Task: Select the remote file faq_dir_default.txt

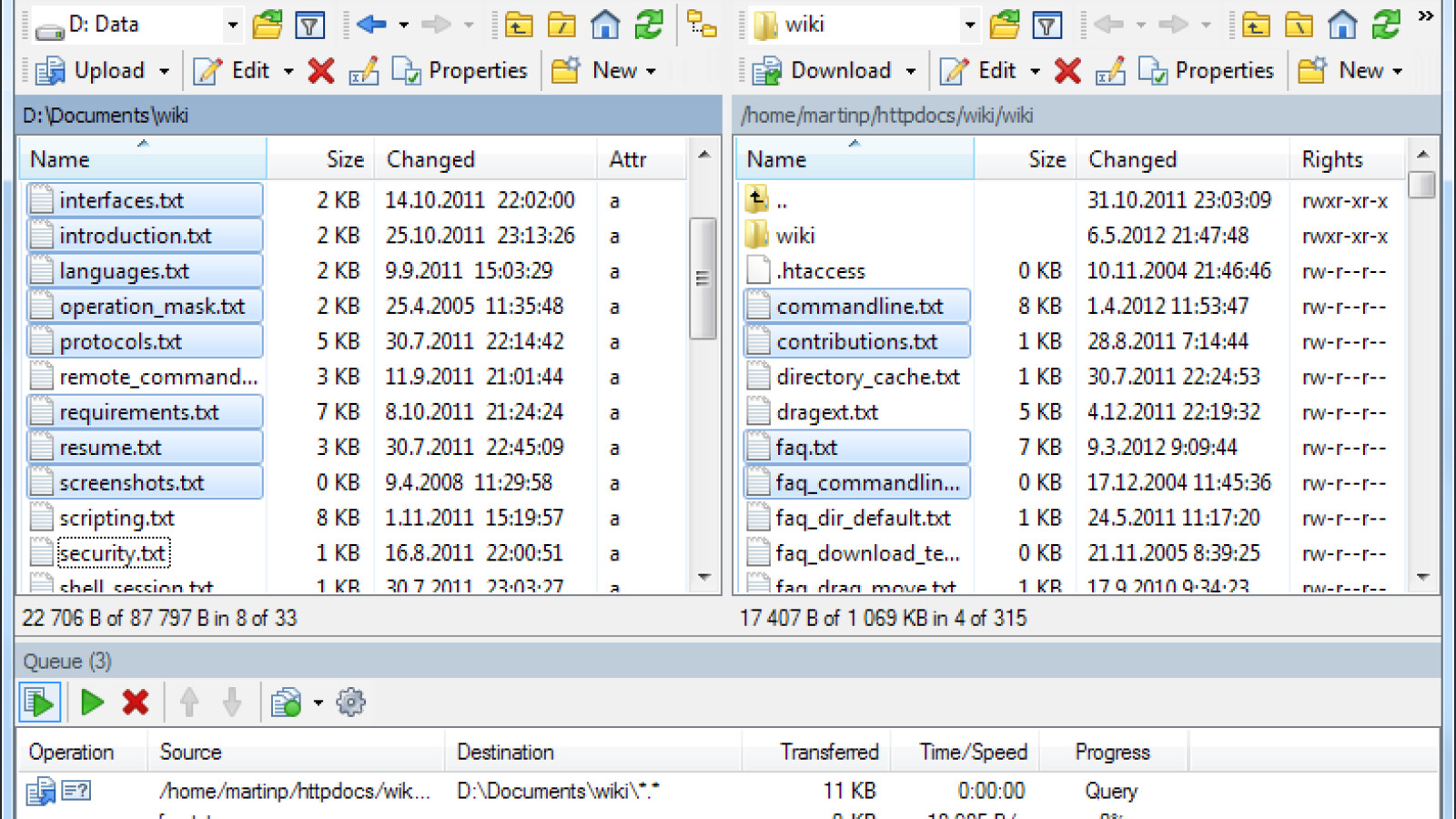Action: [x=848, y=518]
